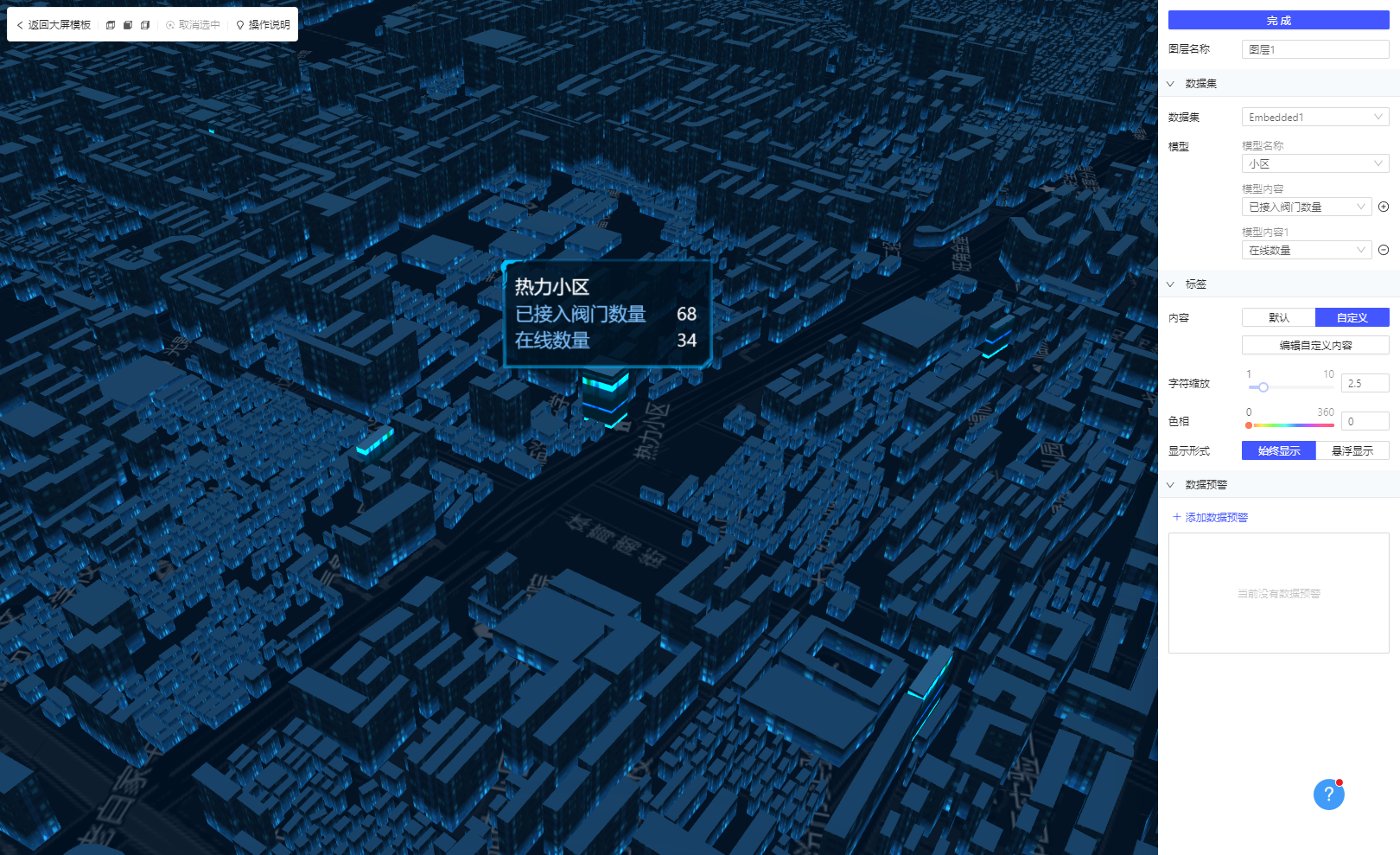The height and width of the screenshot is (855, 1400).
Task: Open the Embedded1 dataset dropdown
Action: tap(1315, 117)
